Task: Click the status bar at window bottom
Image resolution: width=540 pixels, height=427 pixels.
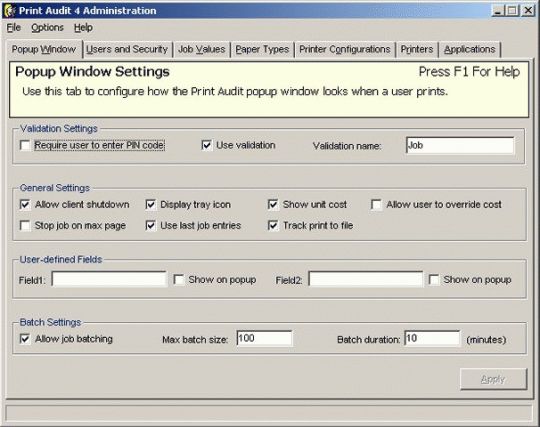Action: tap(269, 413)
